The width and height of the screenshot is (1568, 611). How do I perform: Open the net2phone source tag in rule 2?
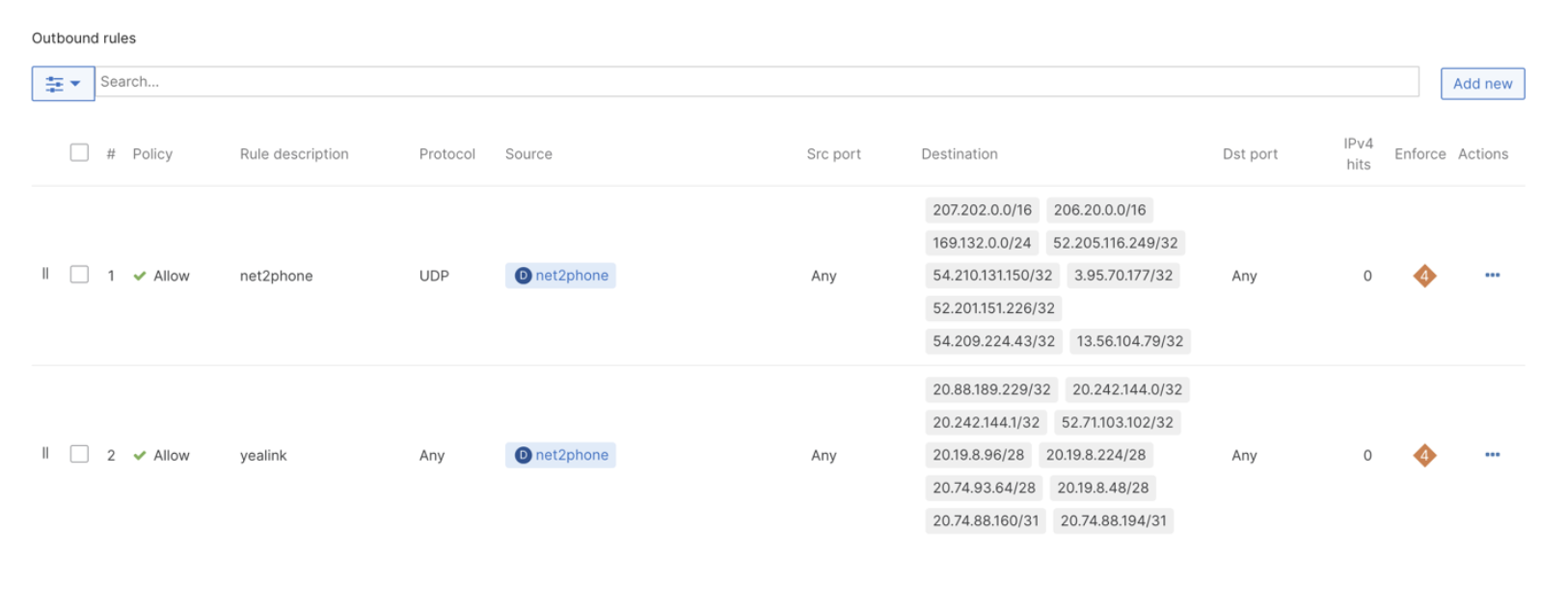point(560,455)
